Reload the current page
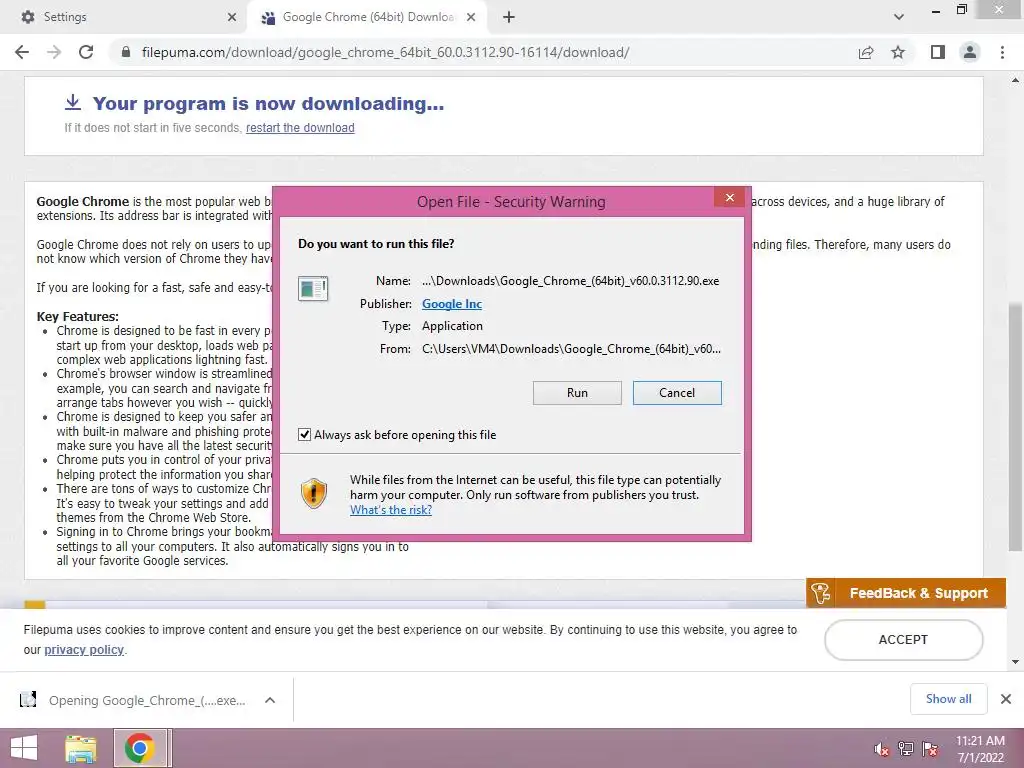Screen dimensions: 1024x768 tap(86, 52)
